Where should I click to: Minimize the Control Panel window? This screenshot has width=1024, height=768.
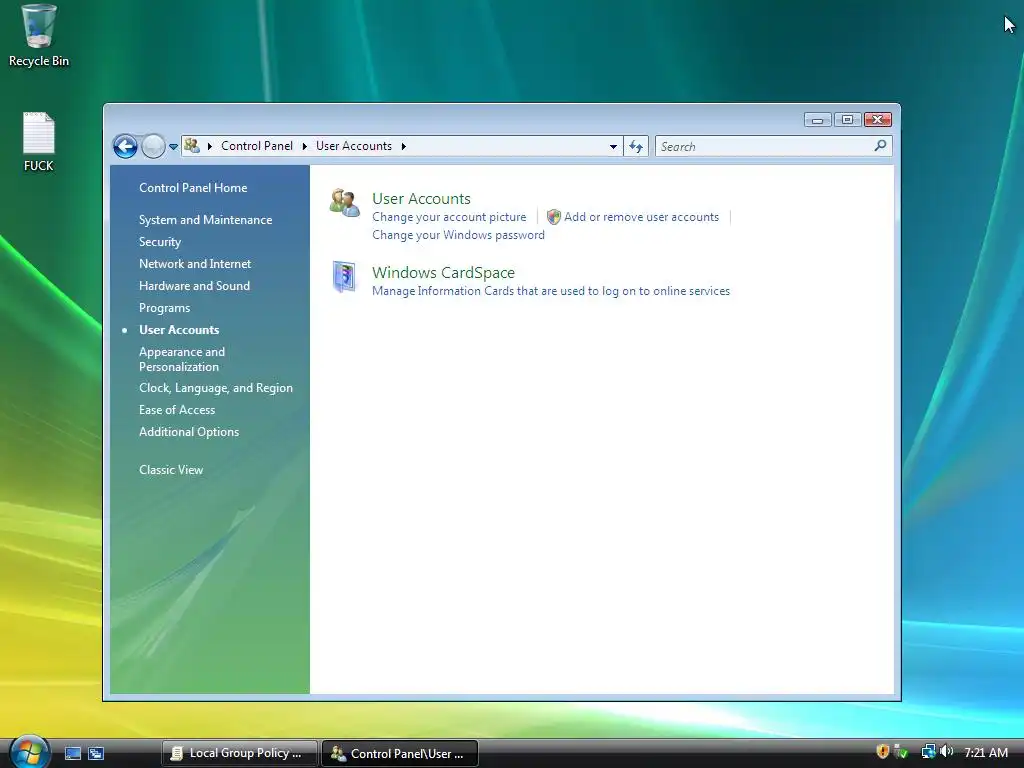[818, 120]
